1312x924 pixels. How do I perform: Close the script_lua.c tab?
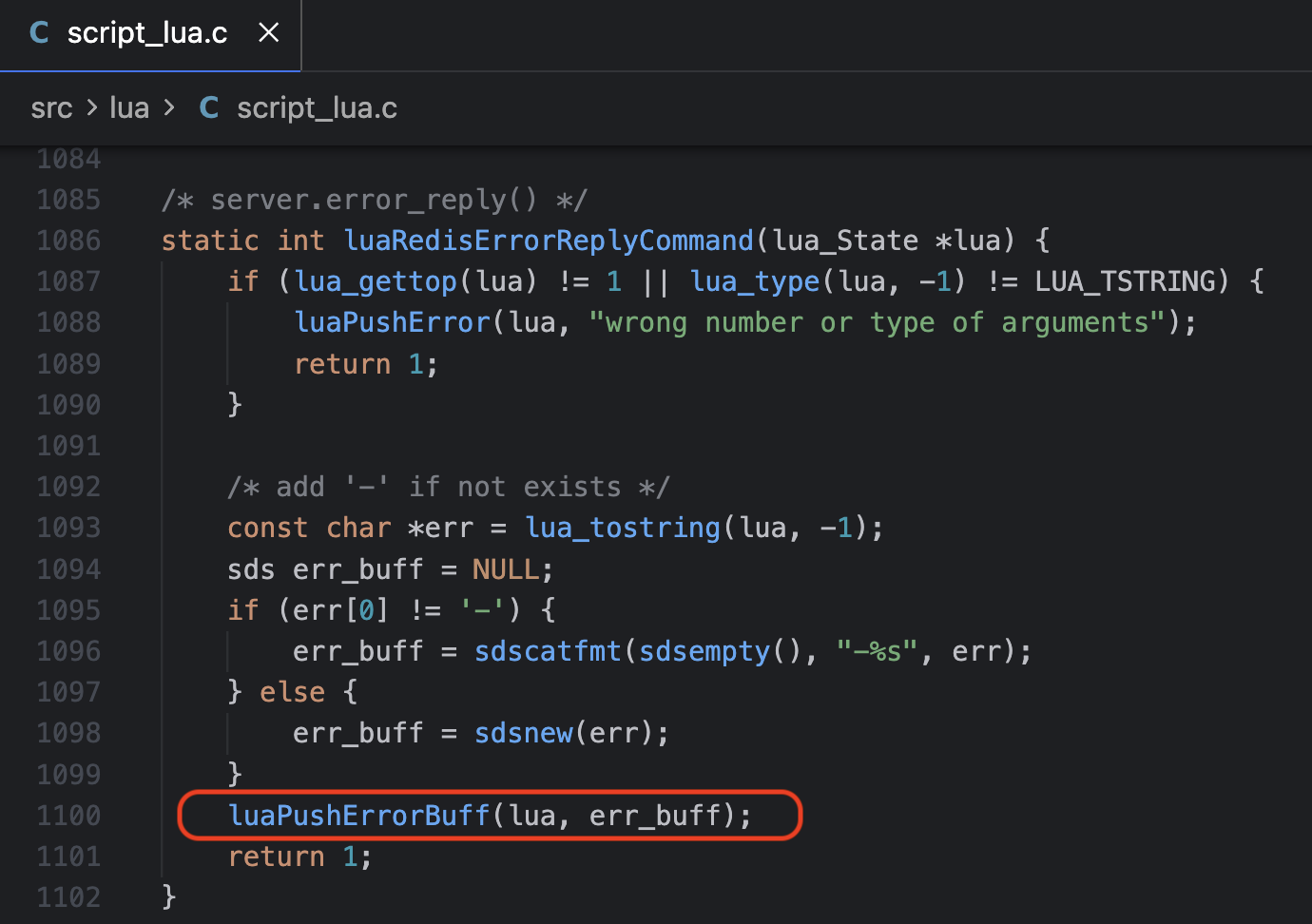[268, 31]
